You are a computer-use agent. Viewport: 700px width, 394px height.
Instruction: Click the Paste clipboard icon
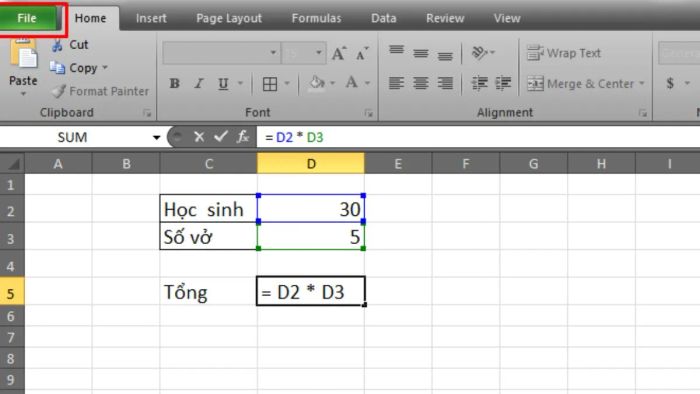(23, 54)
